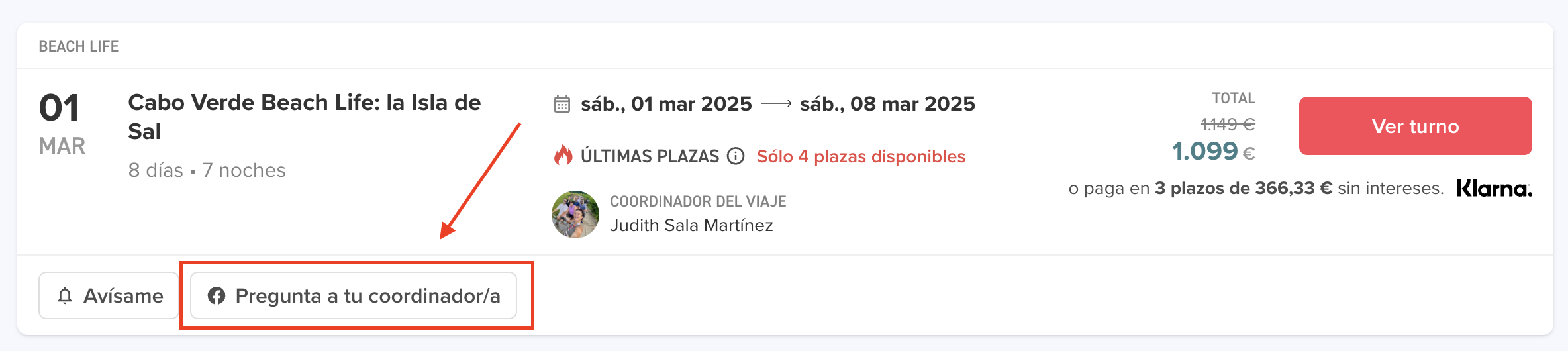
Task: Click the discounted price 1.099 €
Action: 1213,152
